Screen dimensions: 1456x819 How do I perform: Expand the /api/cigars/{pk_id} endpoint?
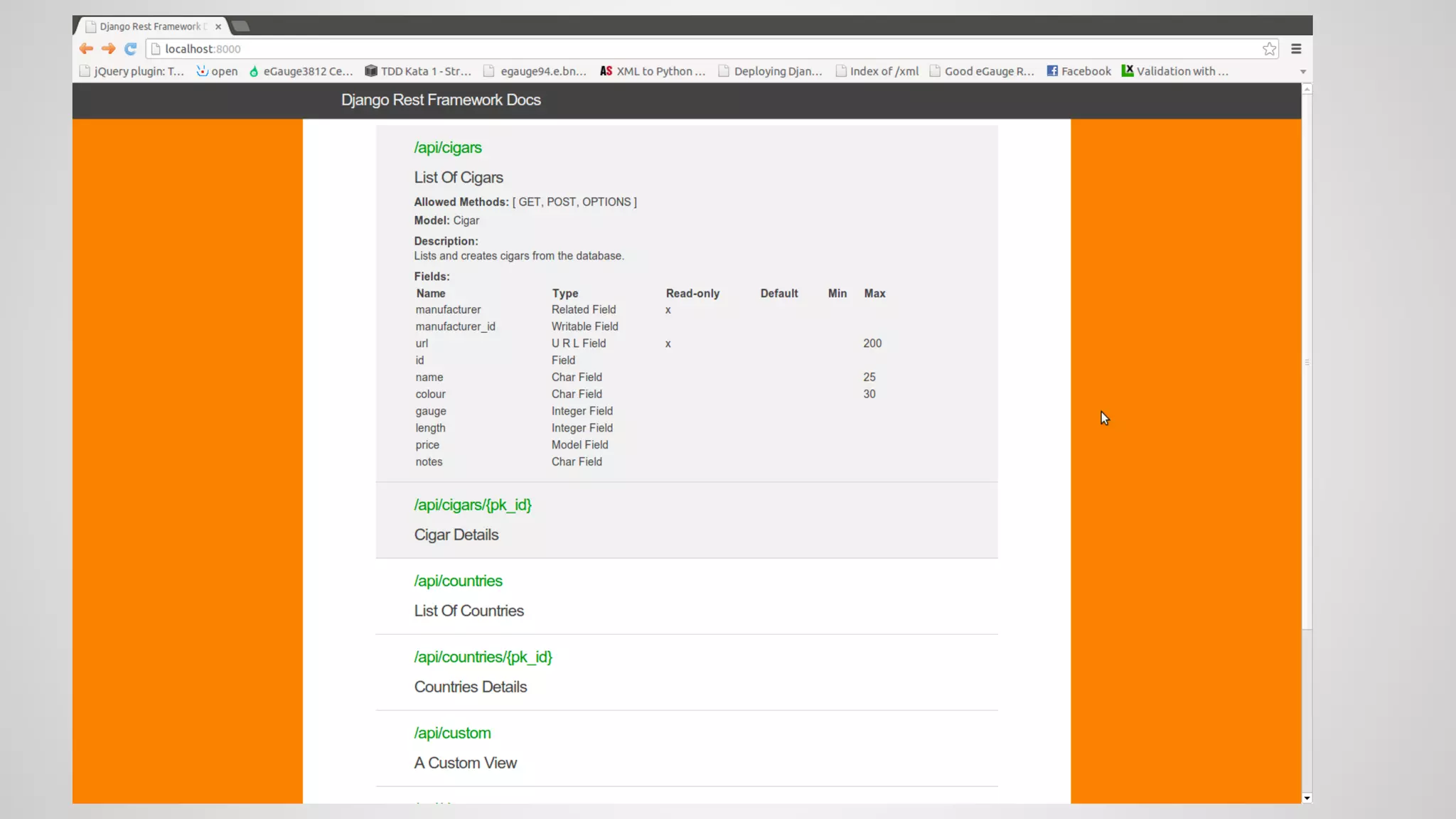(x=473, y=505)
